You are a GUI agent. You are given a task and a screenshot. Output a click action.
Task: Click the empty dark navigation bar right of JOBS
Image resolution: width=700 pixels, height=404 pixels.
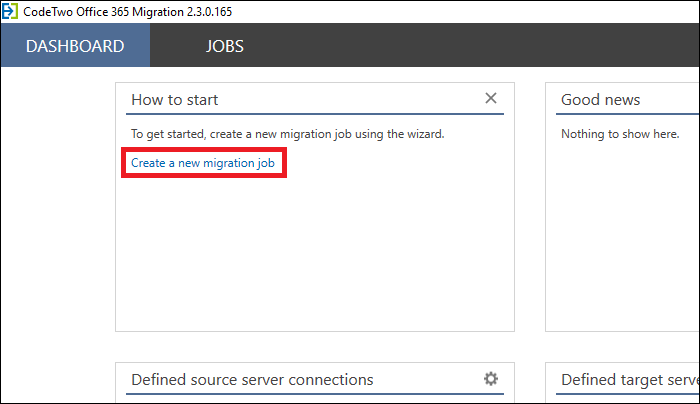[473, 46]
